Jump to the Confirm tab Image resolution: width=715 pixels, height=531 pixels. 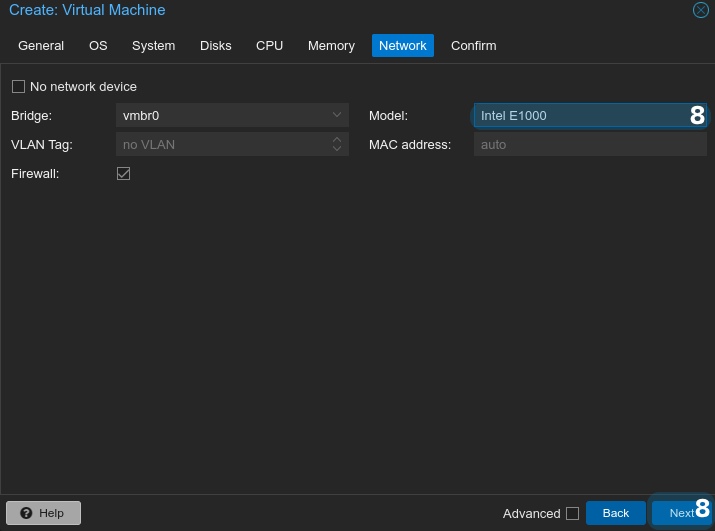click(x=473, y=46)
